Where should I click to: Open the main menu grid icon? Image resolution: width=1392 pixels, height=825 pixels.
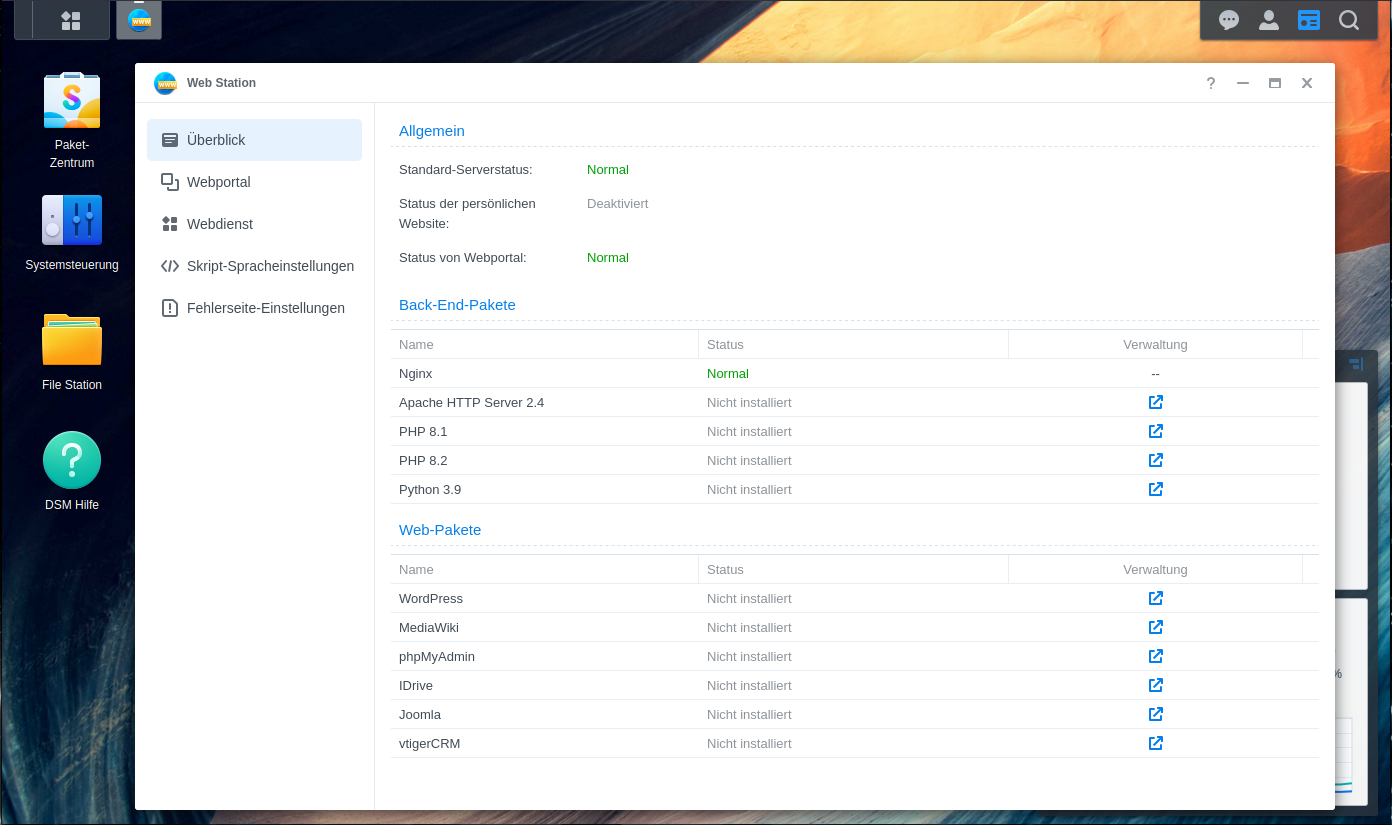[x=71, y=20]
